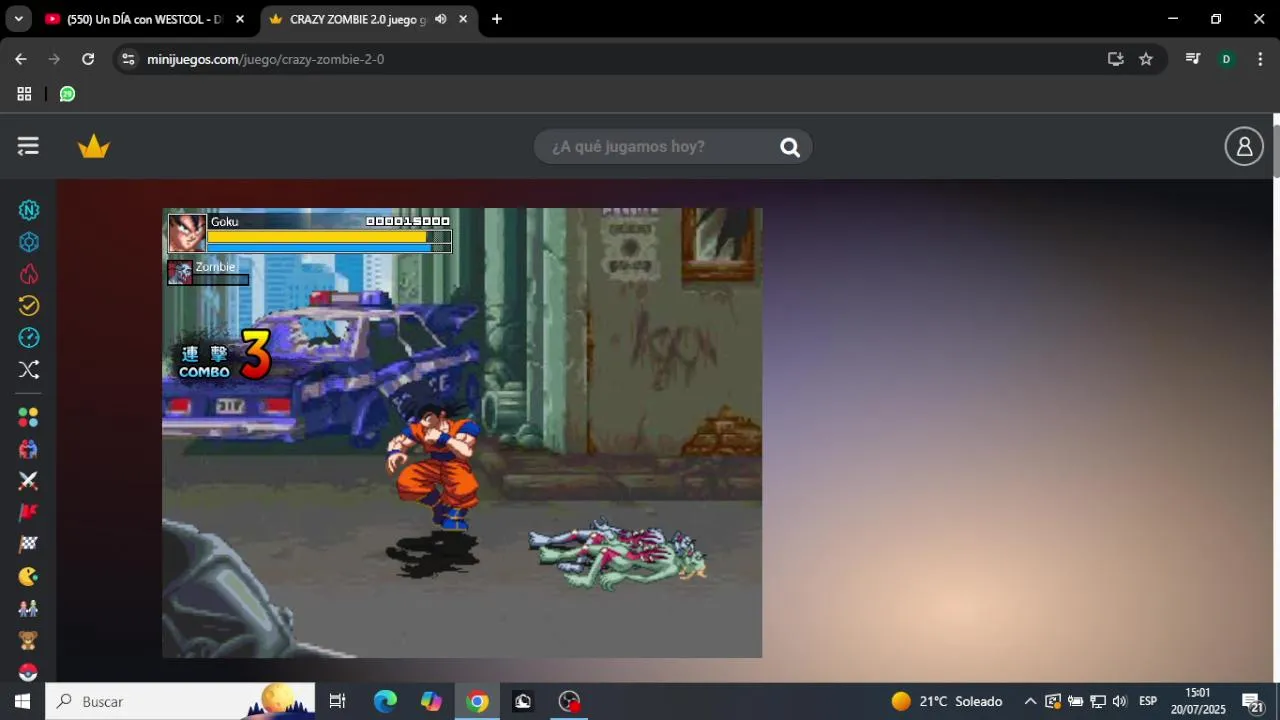Open Task View on the taskbar

point(337,701)
